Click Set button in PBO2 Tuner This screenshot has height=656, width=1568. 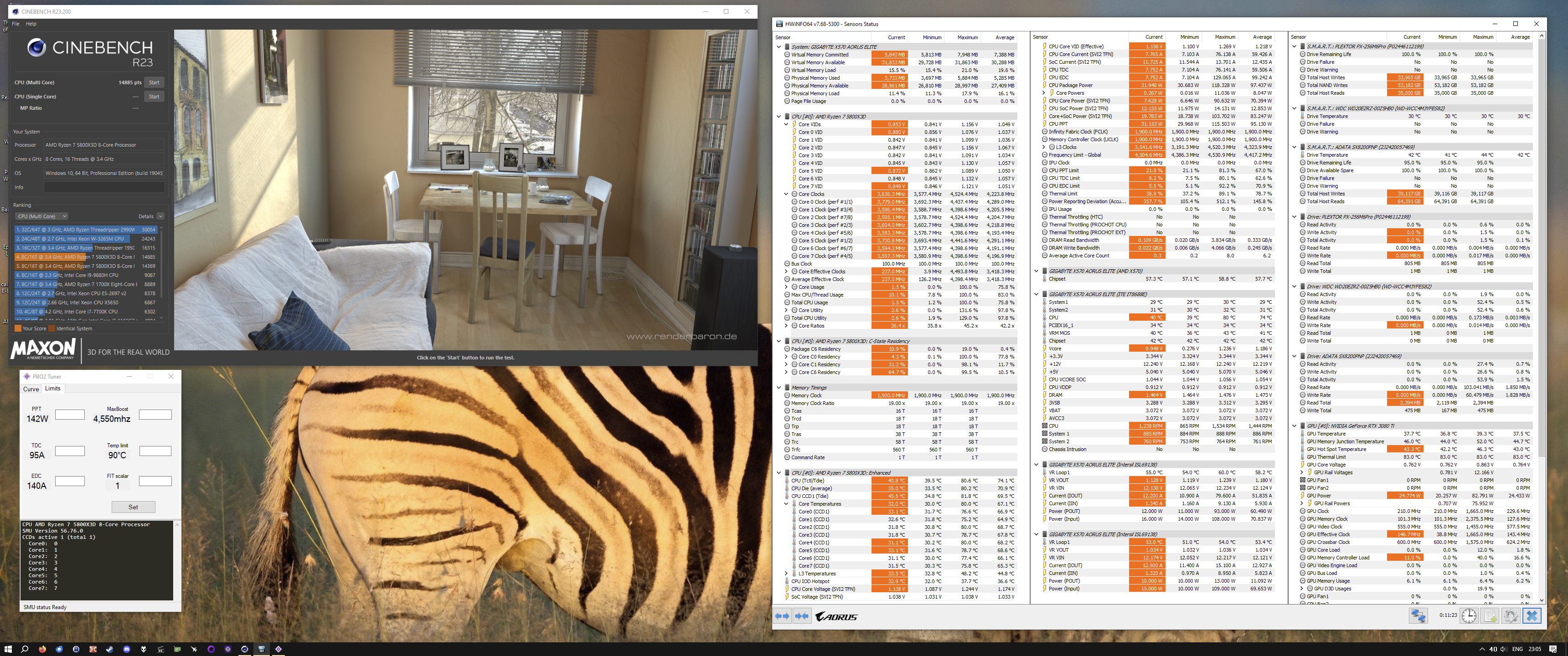pos(133,507)
